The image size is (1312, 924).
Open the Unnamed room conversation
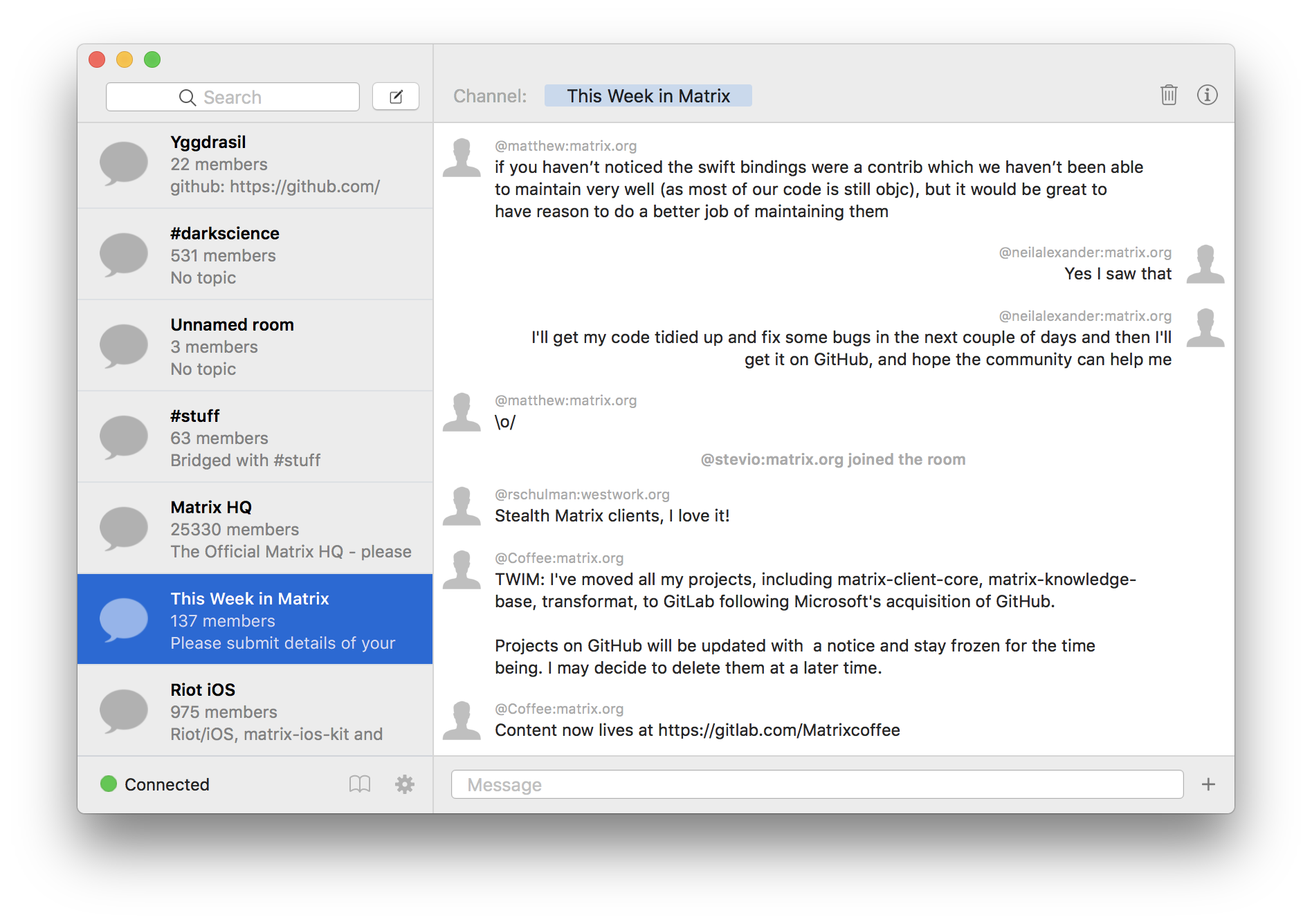tap(255, 346)
